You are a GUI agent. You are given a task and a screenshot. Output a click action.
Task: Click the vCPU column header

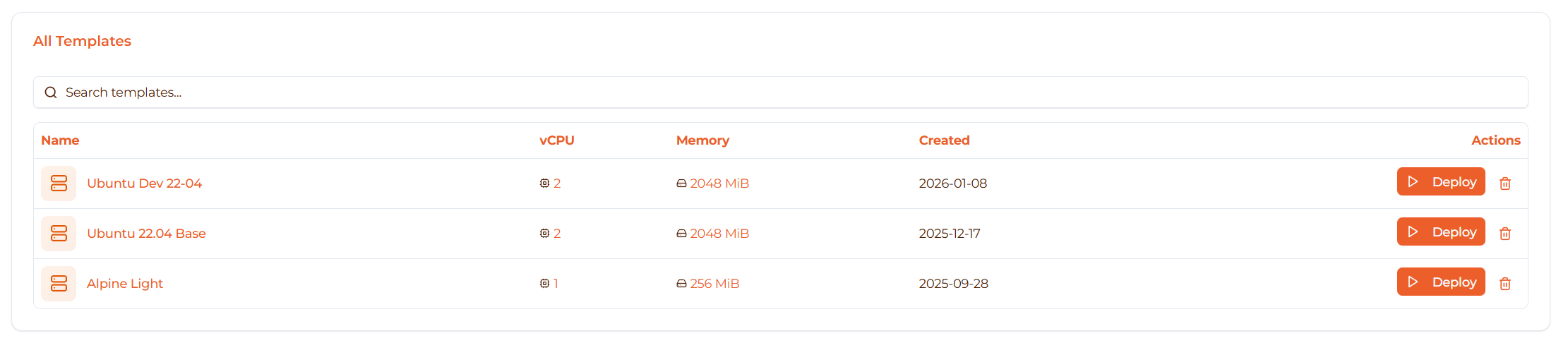[556, 140]
